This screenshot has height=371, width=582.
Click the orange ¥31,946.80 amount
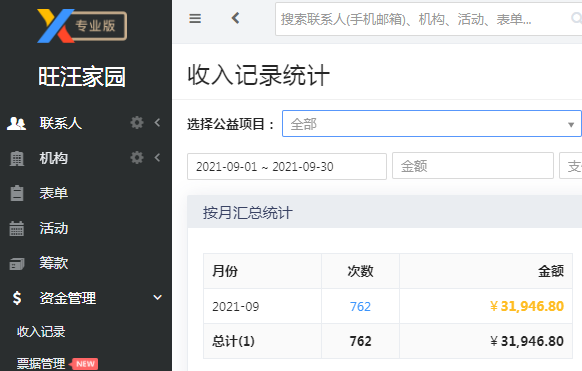(x=527, y=306)
